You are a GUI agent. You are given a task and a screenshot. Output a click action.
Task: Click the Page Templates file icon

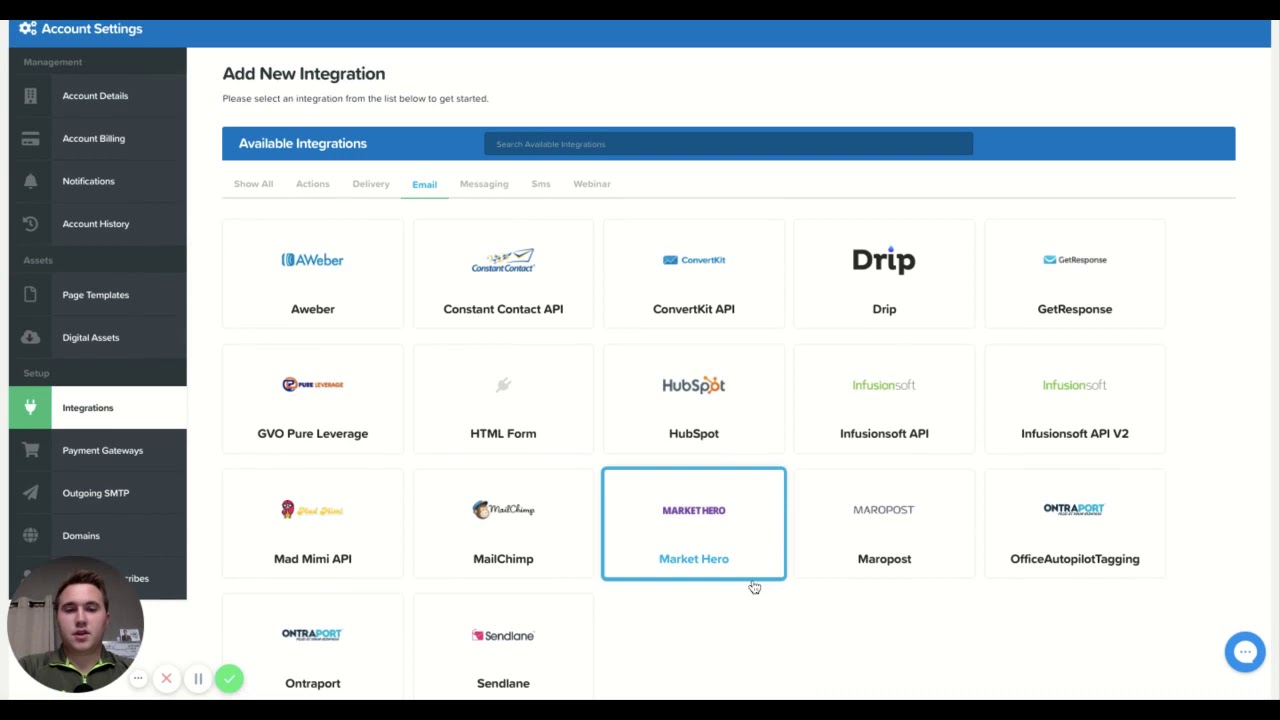click(30, 295)
